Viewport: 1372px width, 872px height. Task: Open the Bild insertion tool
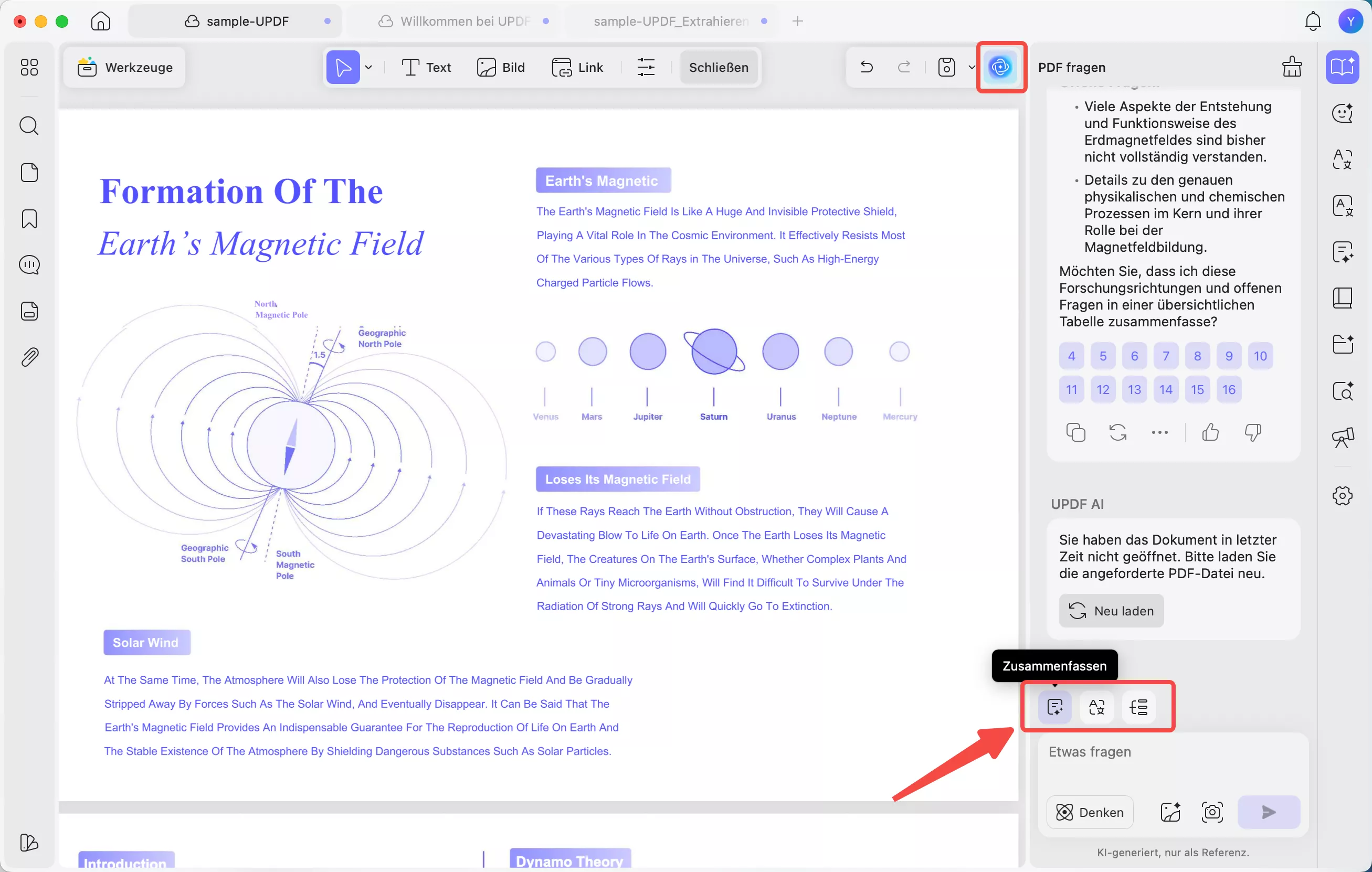point(501,67)
